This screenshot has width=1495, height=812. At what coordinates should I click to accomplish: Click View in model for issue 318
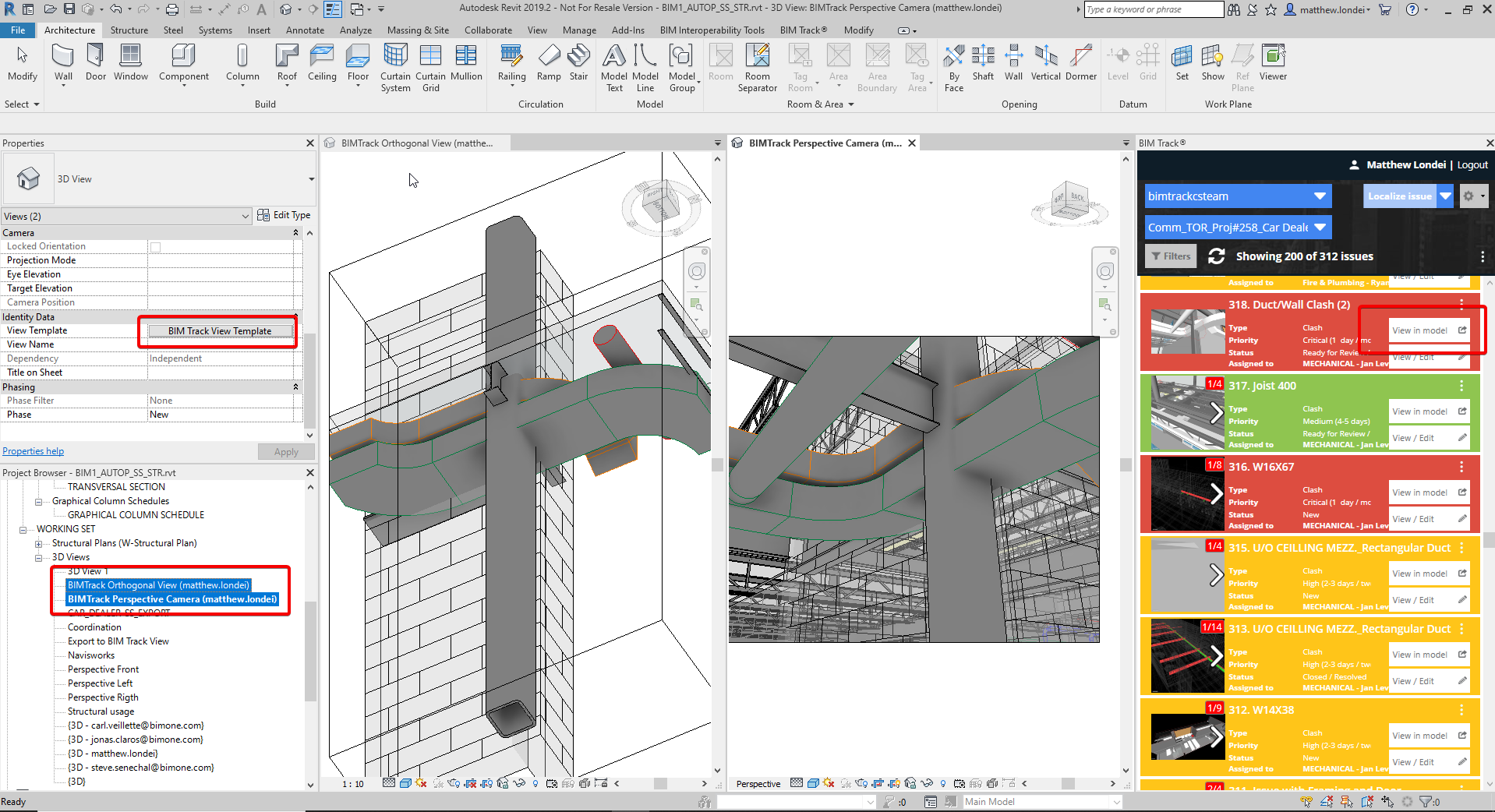point(1429,330)
